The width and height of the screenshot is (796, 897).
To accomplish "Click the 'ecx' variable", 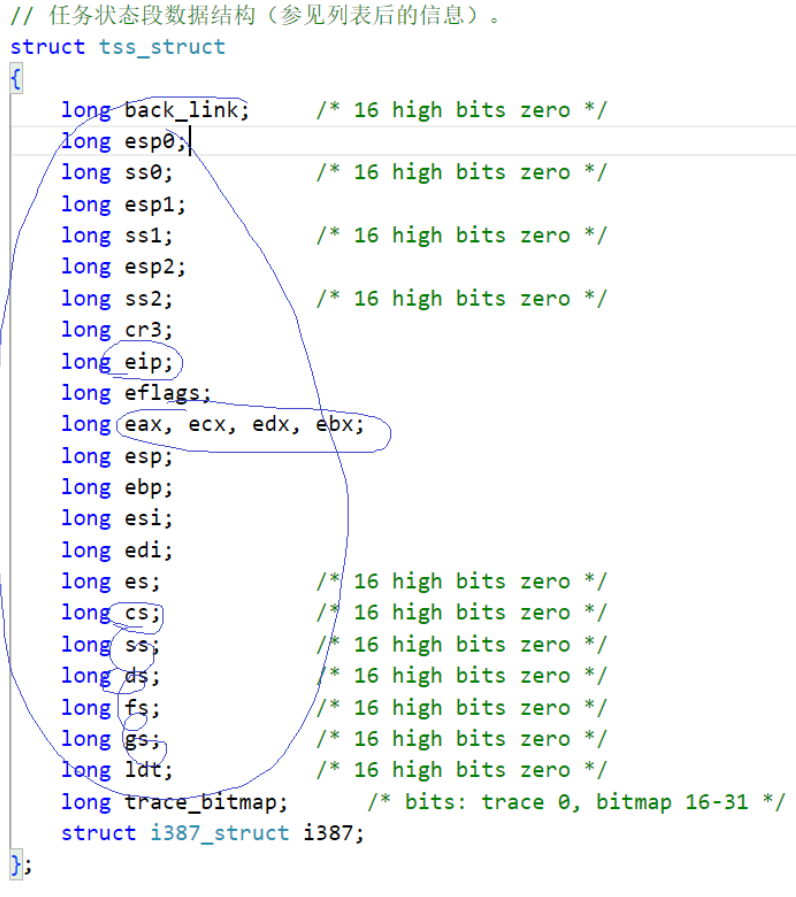I will coord(207,424).
